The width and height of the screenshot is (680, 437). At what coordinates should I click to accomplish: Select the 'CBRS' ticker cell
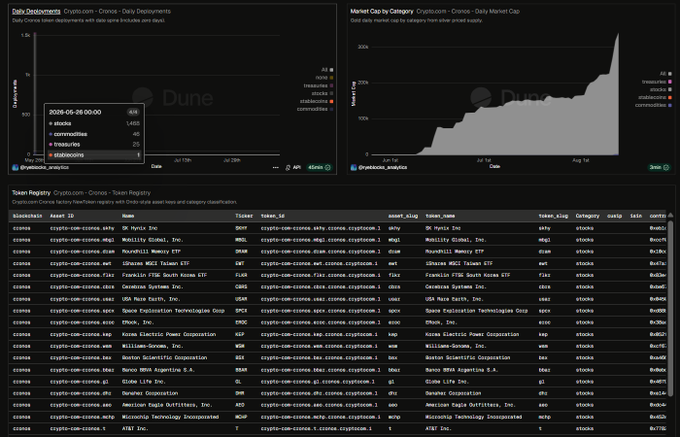click(x=241, y=287)
